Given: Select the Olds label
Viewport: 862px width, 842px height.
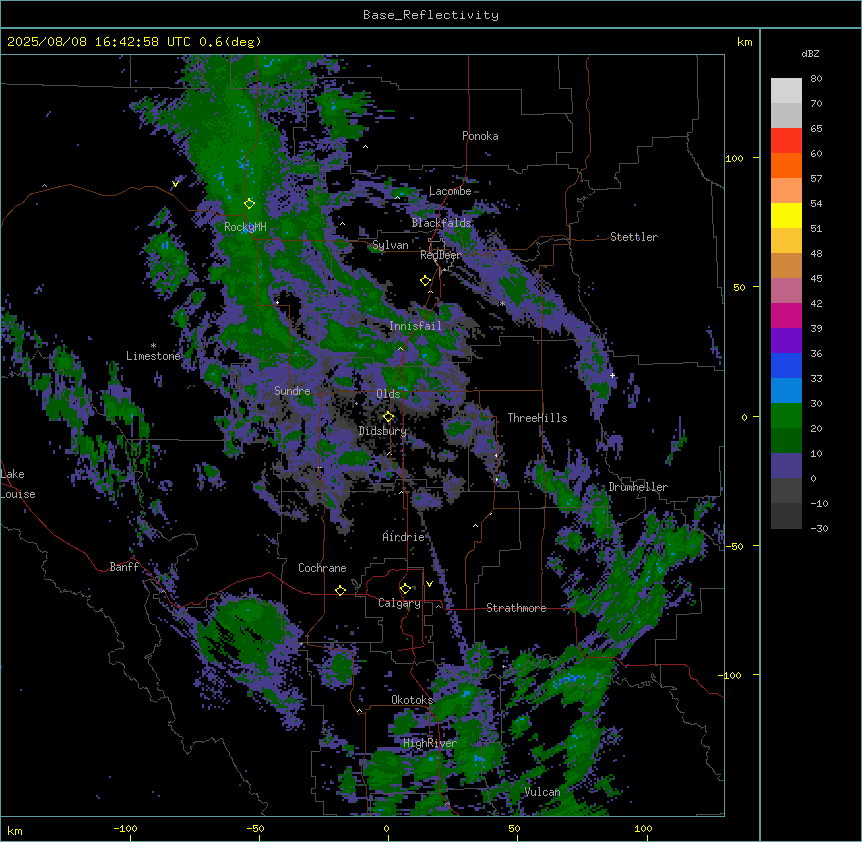Looking at the screenshot, I should [388, 394].
